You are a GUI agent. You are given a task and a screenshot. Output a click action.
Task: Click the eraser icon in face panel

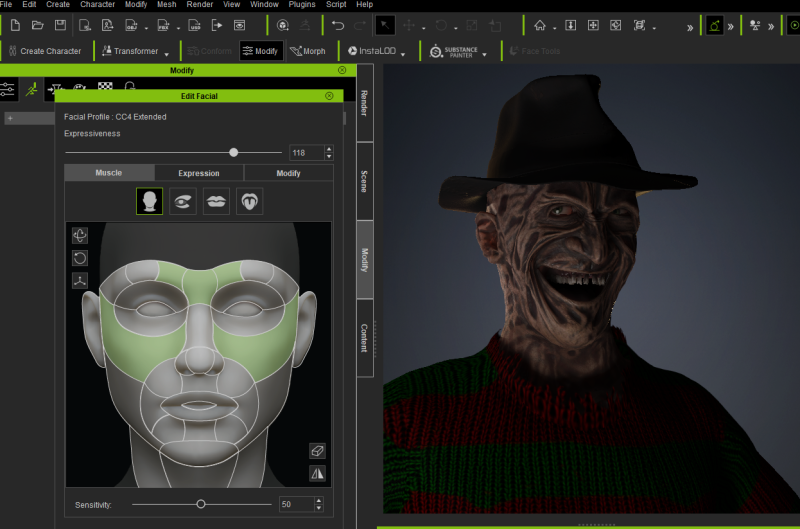(317, 450)
